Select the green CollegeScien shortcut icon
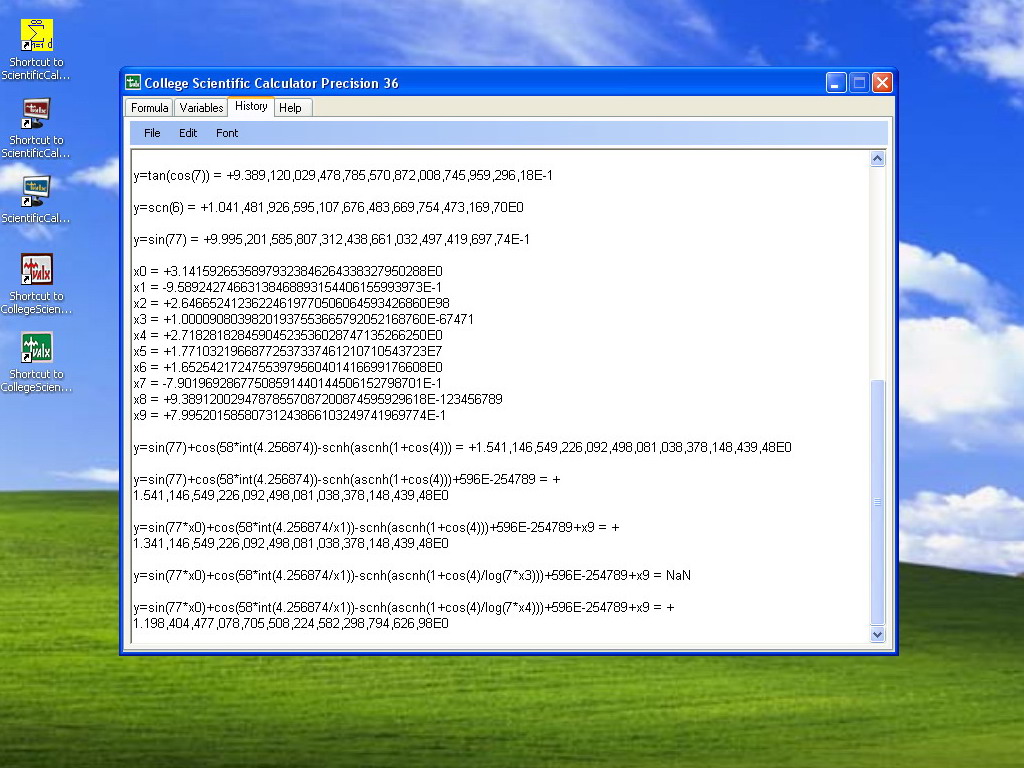The height and width of the screenshot is (768, 1024). (x=37, y=362)
